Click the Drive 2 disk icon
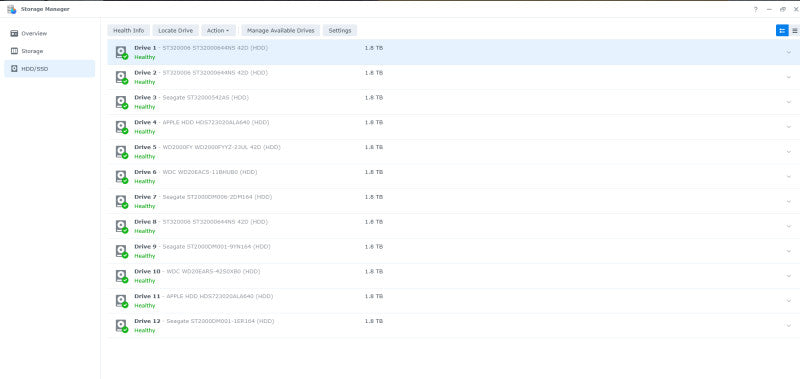The width and height of the screenshot is (800, 379). click(121, 78)
